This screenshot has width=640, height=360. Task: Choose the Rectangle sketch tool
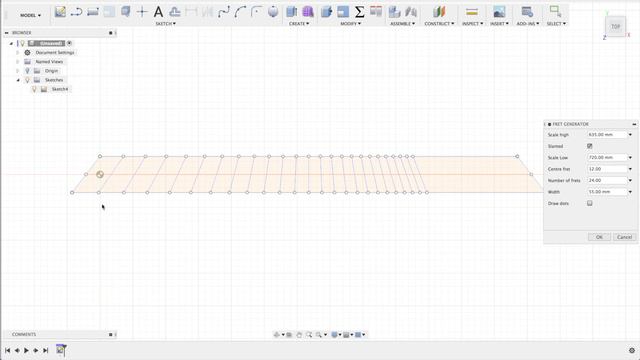point(93,12)
